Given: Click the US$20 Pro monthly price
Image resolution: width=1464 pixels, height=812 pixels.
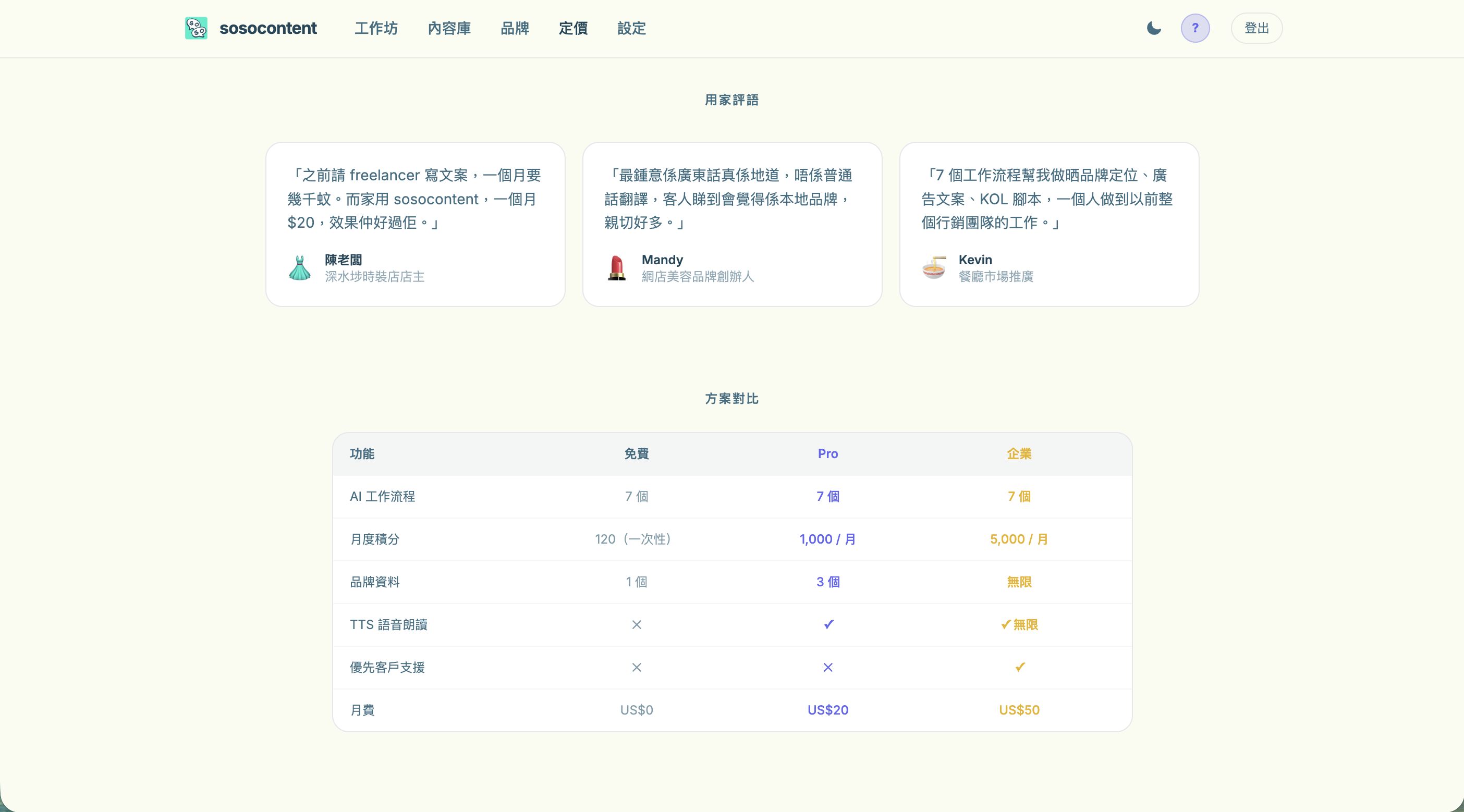Looking at the screenshot, I should (827, 710).
